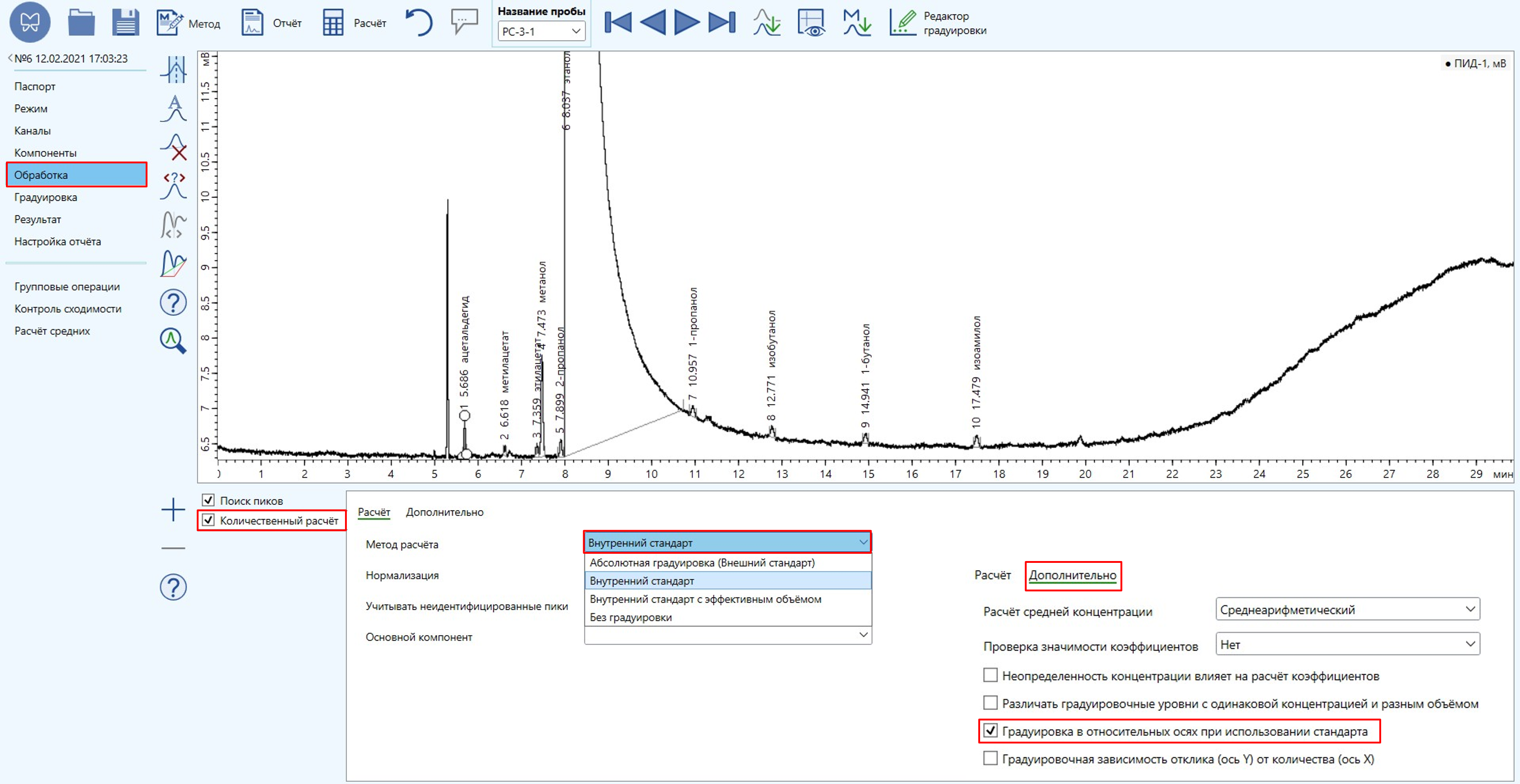Screen dimensions: 1520x784
Task: Open the Режим section
Action: [31, 109]
